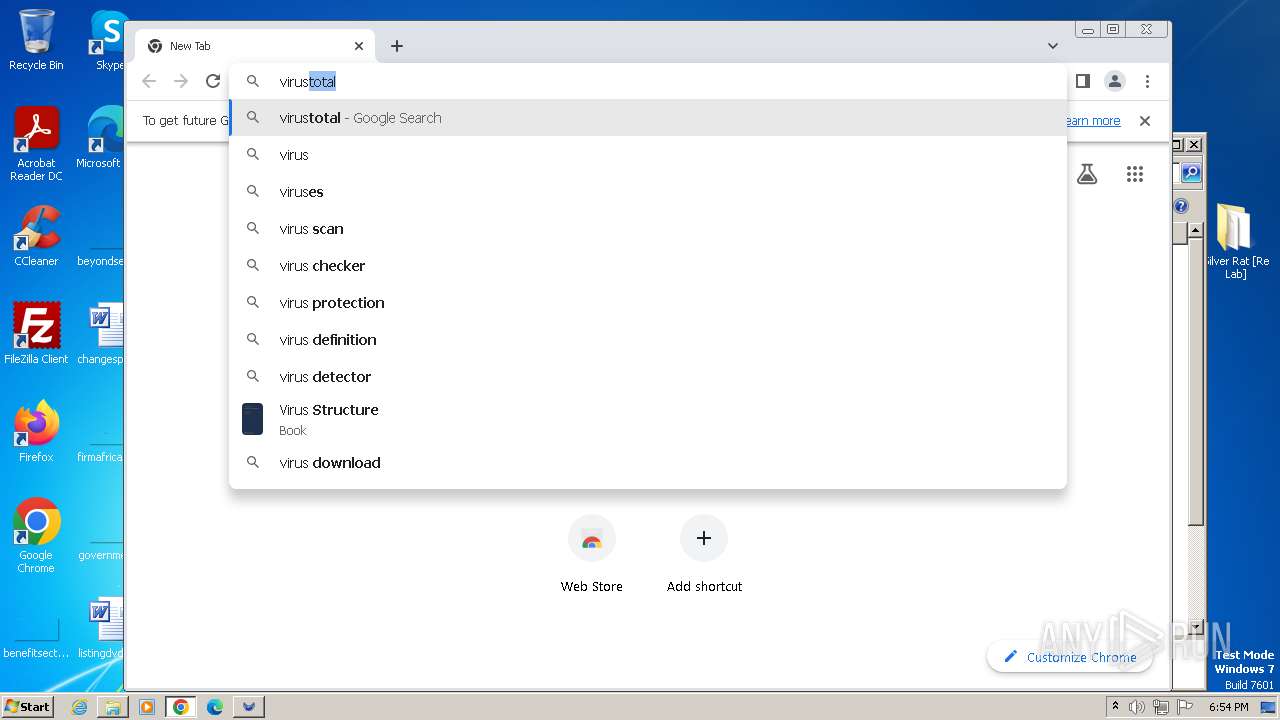Viewport: 1280px width, 720px height.
Task: Click search icon in background window
Action: coord(1190,173)
